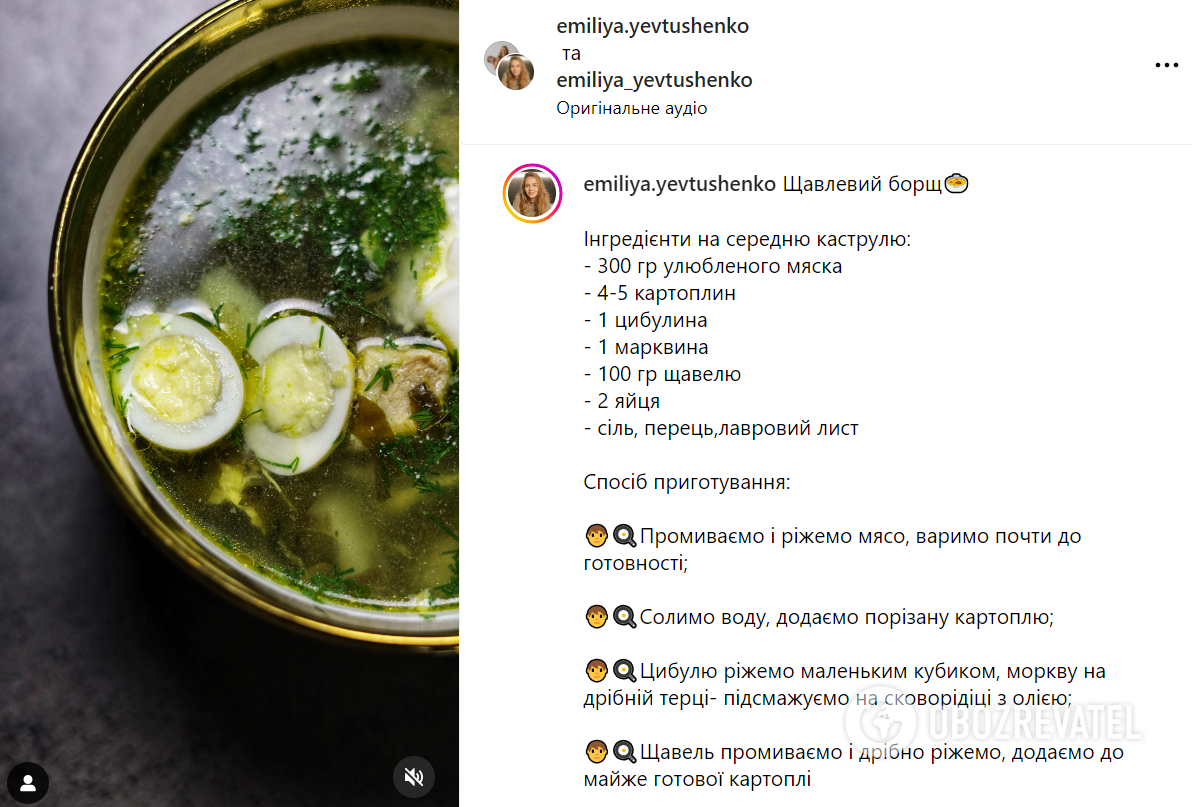This screenshot has width=1192, height=807.
Task: Click the soup video thumbnail
Action: pyautogui.click(x=230, y=404)
